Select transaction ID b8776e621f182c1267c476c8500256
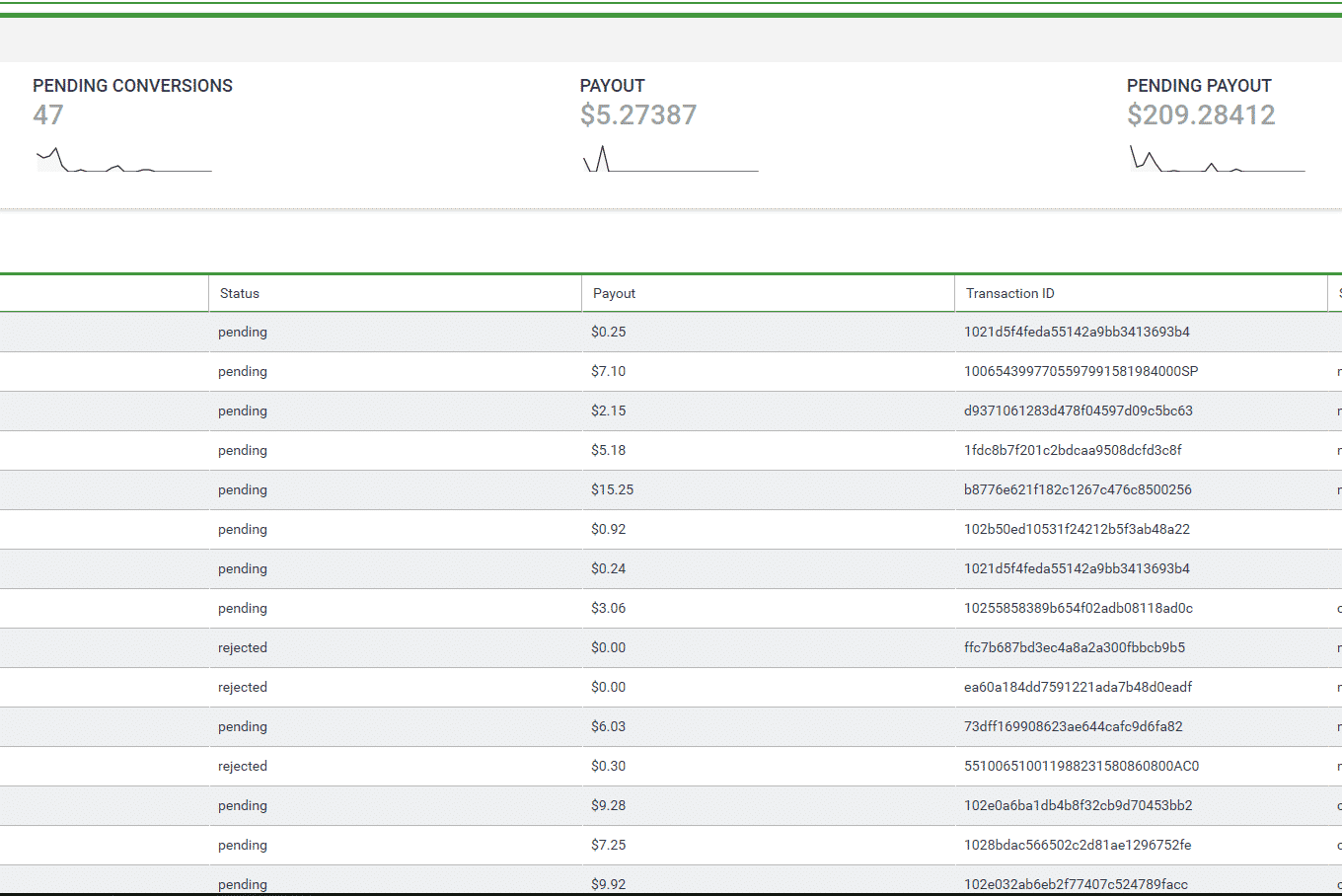The width and height of the screenshot is (1342, 896). point(1079,489)
